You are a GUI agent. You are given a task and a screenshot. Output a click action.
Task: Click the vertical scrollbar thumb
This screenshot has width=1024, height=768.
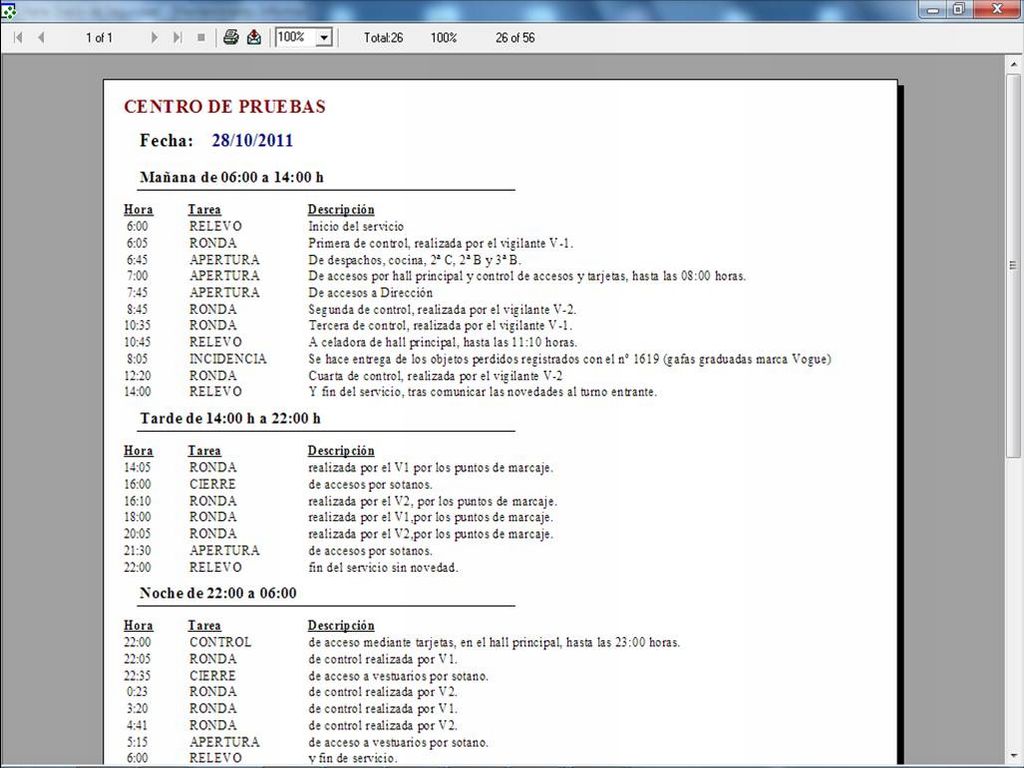(1014, 265)
